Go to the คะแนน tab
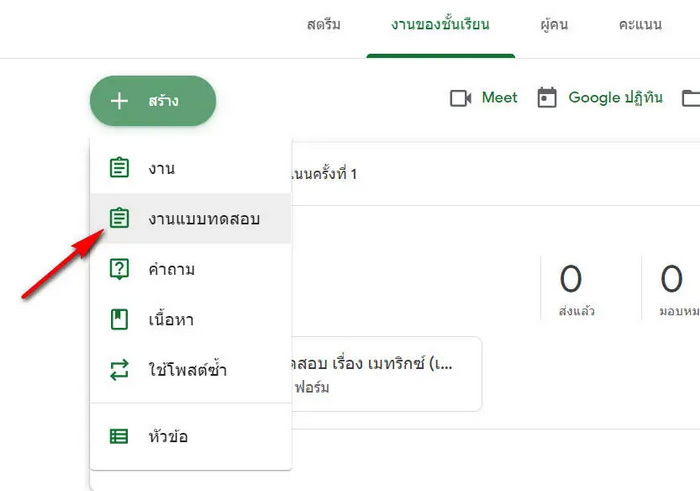 (640, 24)
